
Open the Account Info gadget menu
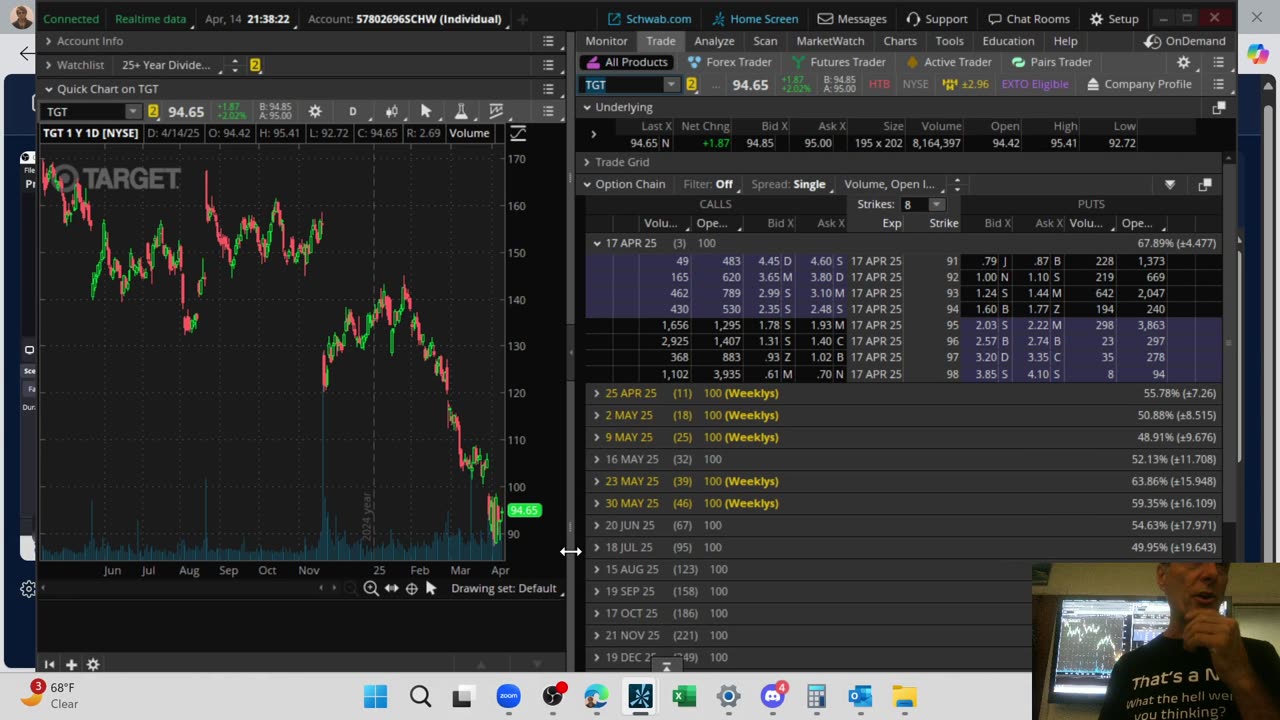[x=548, y=41]
